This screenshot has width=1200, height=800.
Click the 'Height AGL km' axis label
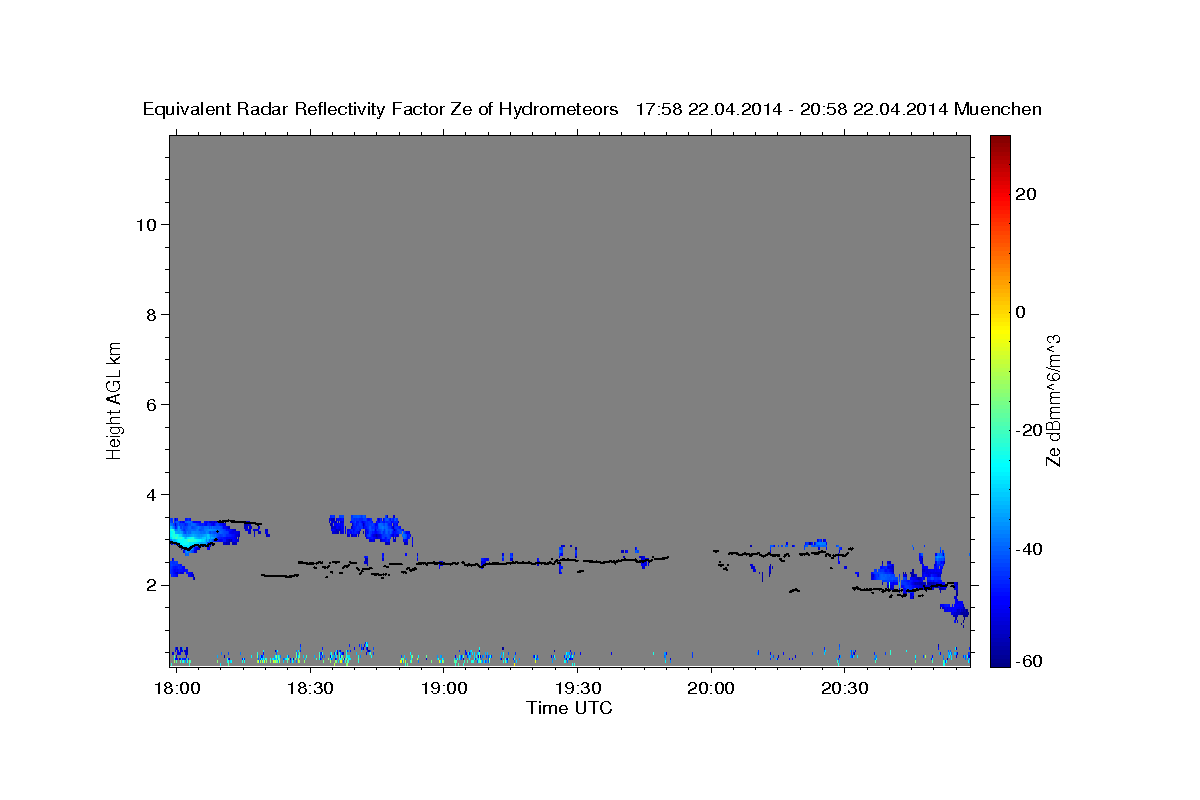click(114, 400)
